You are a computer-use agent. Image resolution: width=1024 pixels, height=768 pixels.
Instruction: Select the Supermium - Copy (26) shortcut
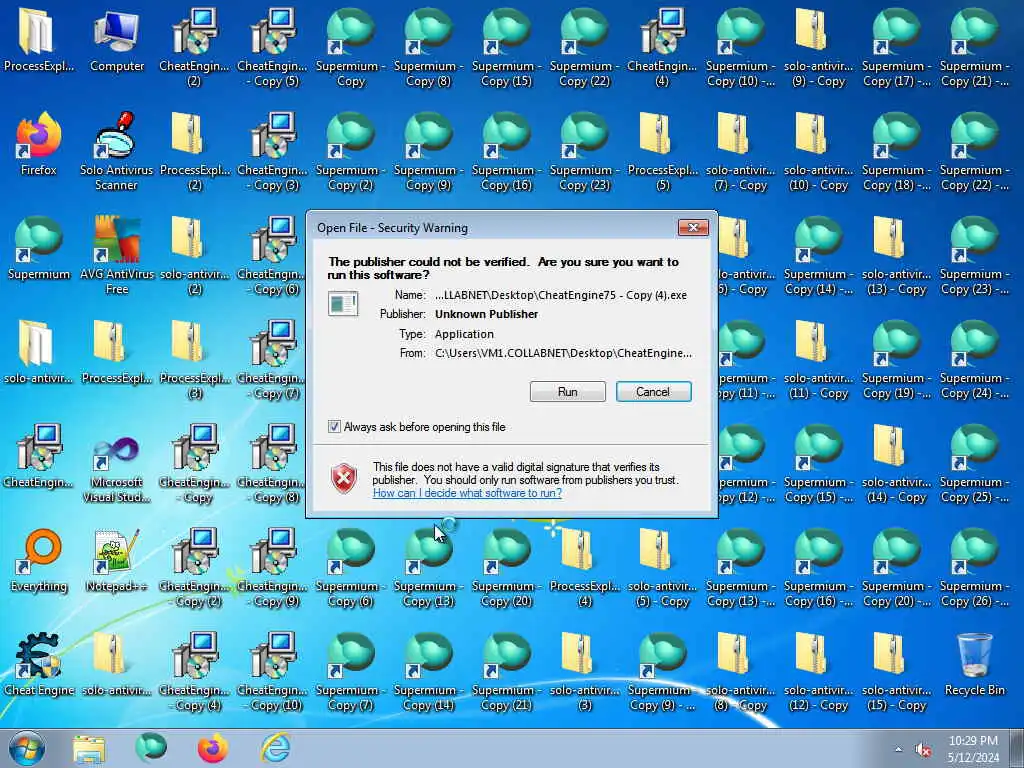[974, 568]
